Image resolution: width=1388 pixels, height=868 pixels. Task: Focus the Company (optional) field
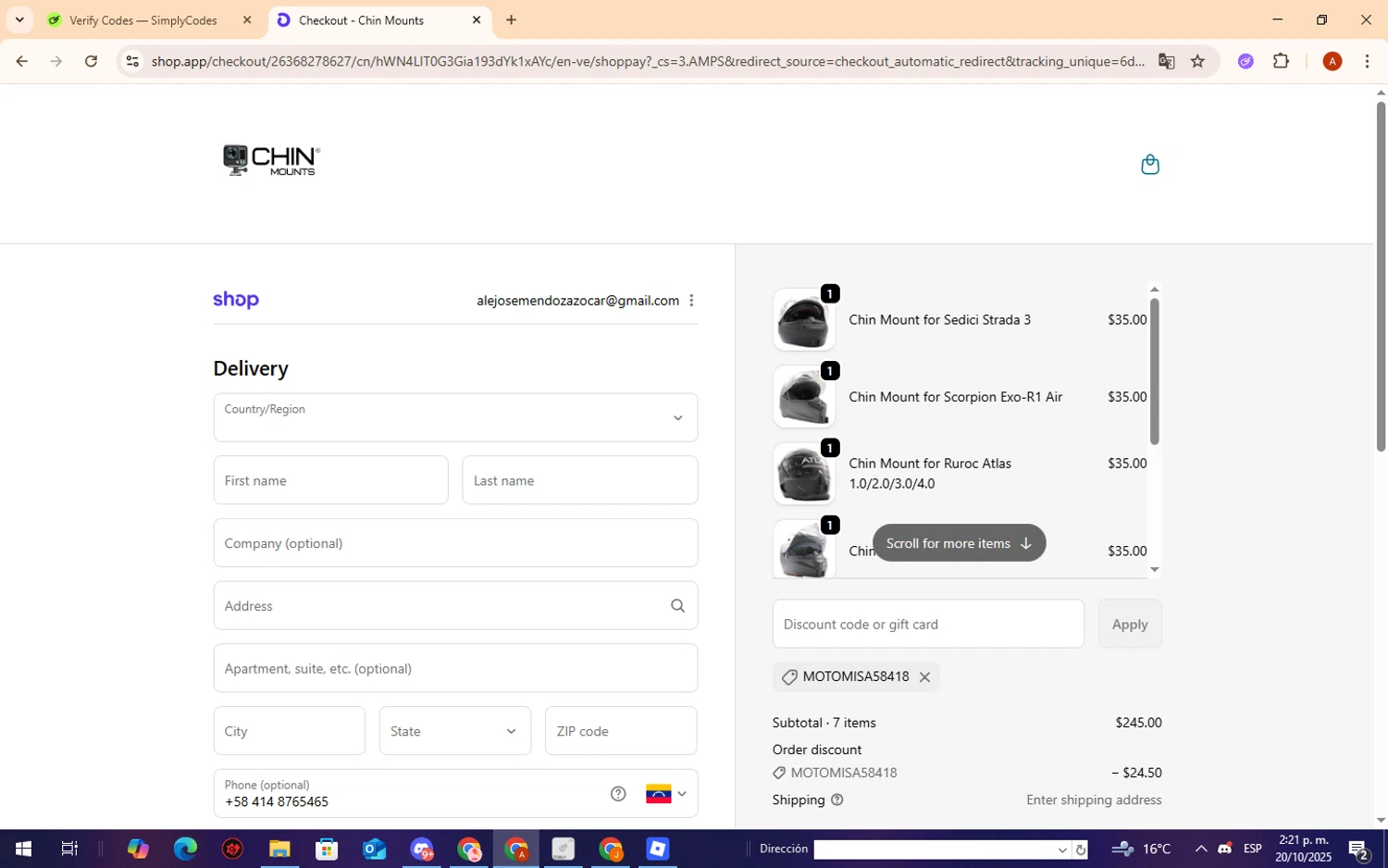click(455, 543)
